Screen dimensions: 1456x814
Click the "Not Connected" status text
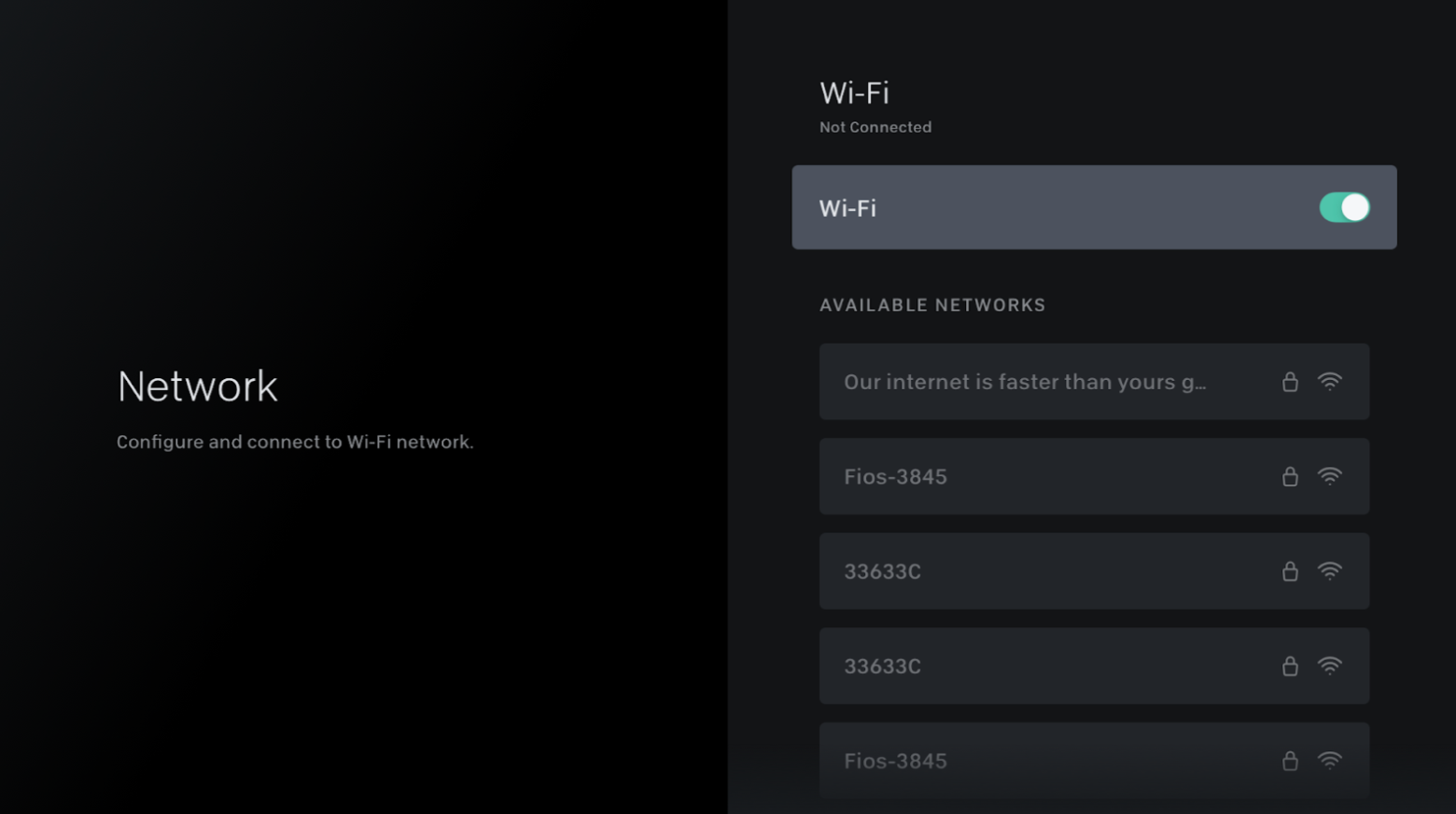click(875, 127)
